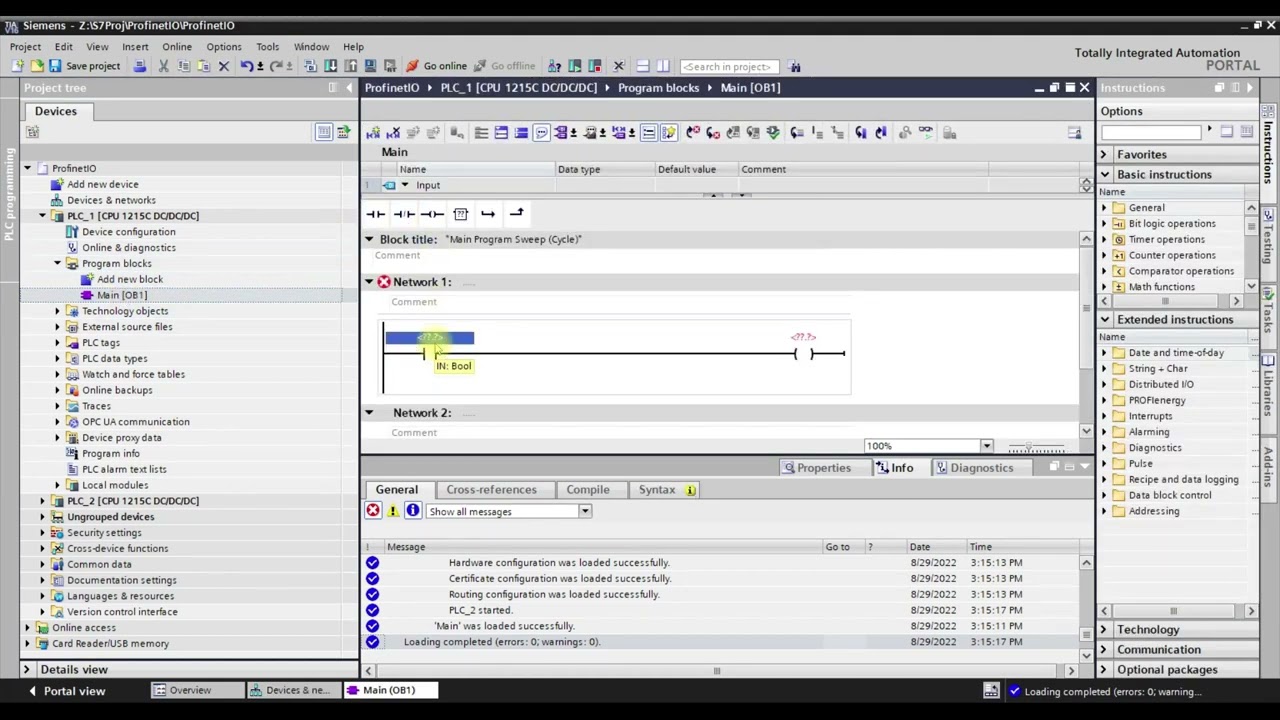Expand the Favorites section in Instructions

[x=1104, y=155]
